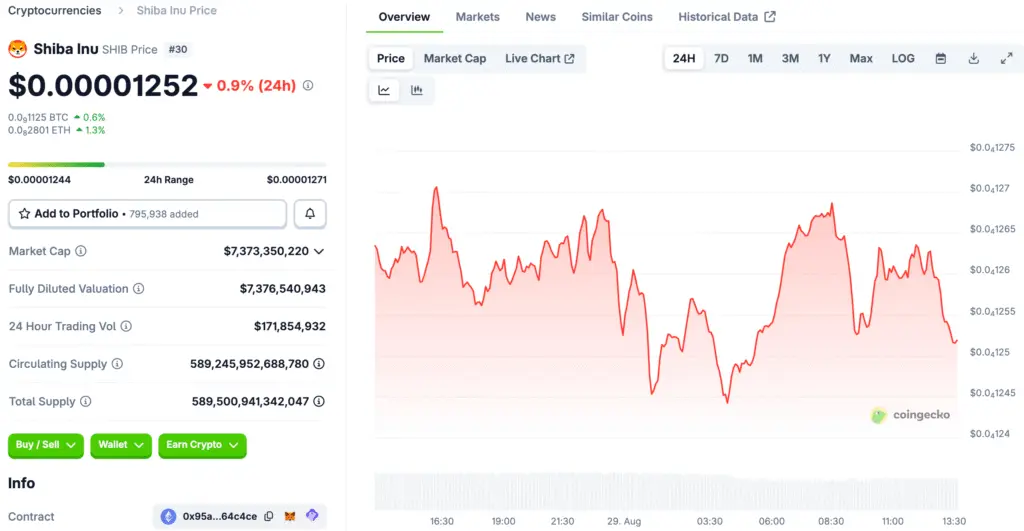Show Fully Diluted Valuation info icon
Image resolution: width=1024 pixels, height=531 pixels.
pyautogui.click(x=138, y=289)
